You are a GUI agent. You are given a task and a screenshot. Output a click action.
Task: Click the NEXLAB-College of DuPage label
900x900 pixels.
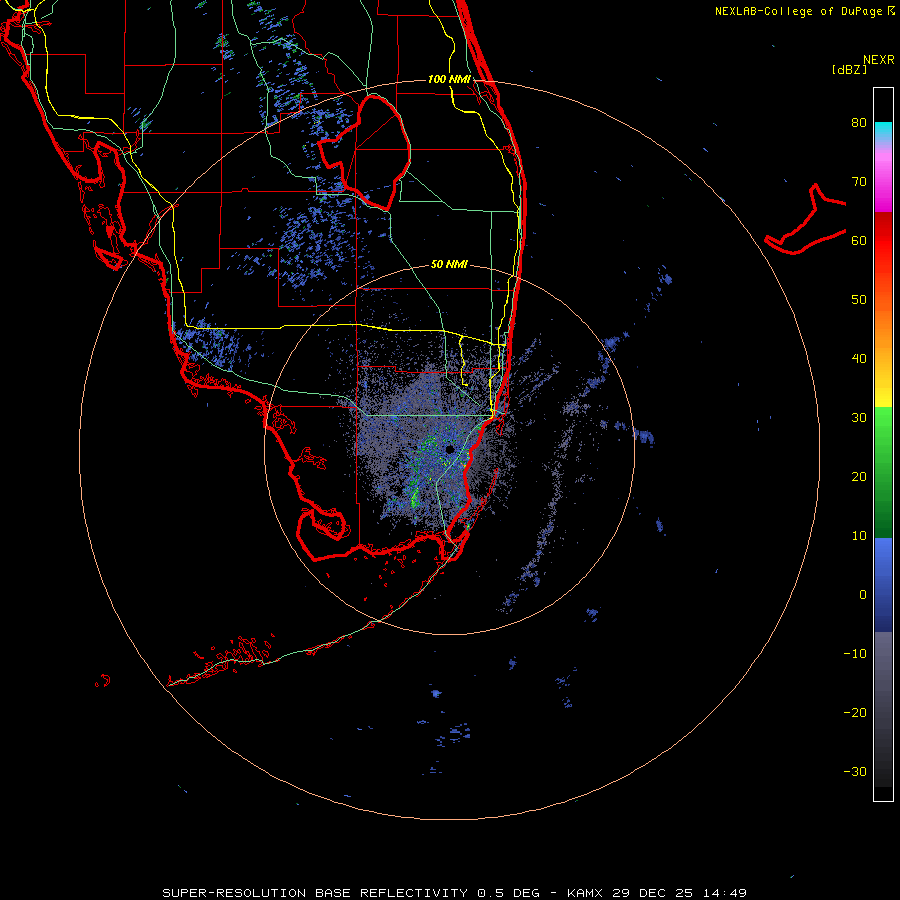pos(805,11)
